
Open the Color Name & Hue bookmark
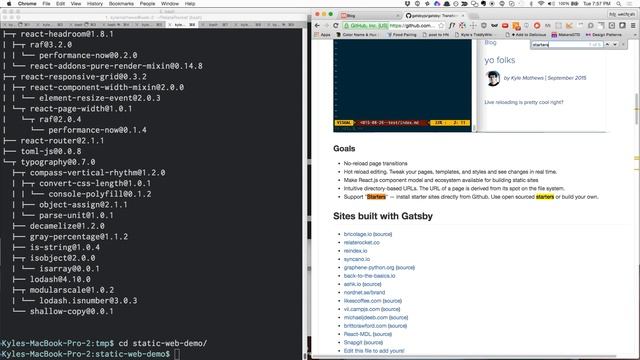356,35
